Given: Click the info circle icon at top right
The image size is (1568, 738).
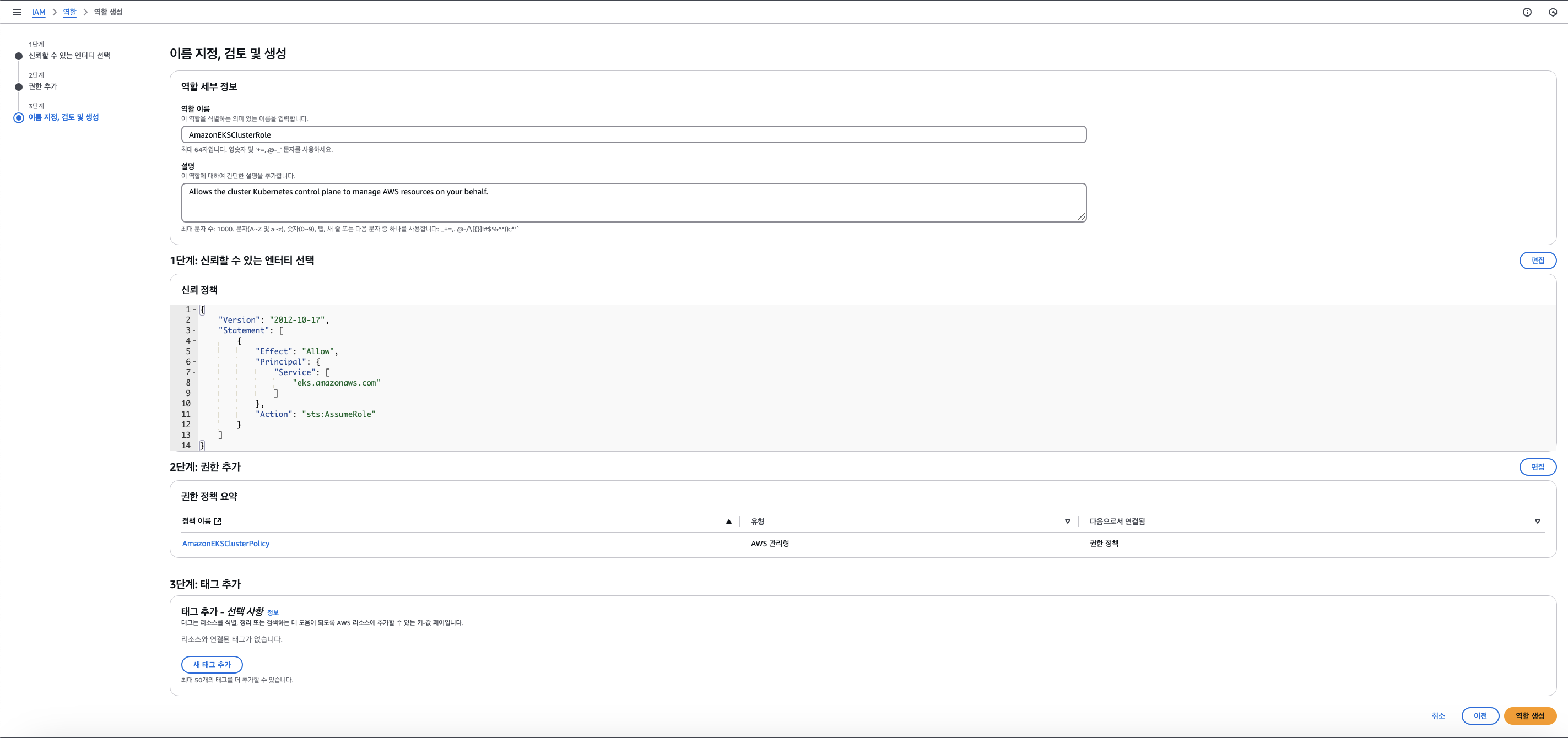Looking at the screenshot, I should point(1527,12).
